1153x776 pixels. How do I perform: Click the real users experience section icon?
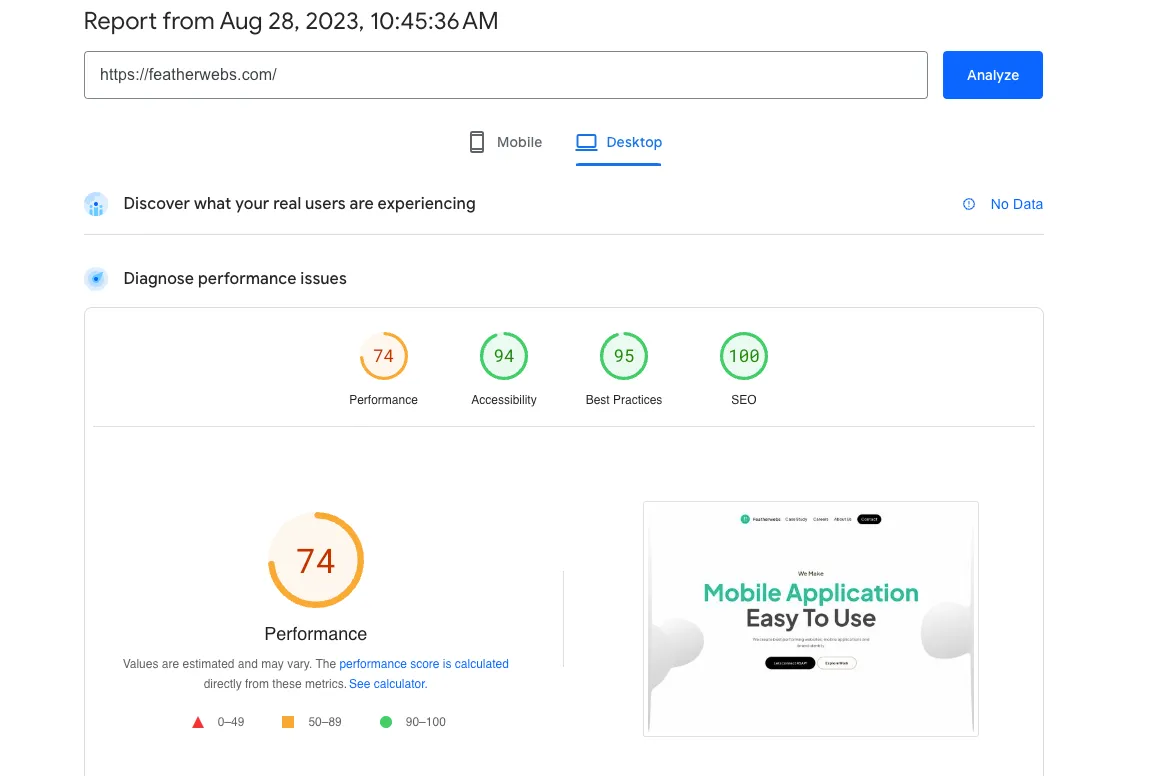(x=96, y=204)
